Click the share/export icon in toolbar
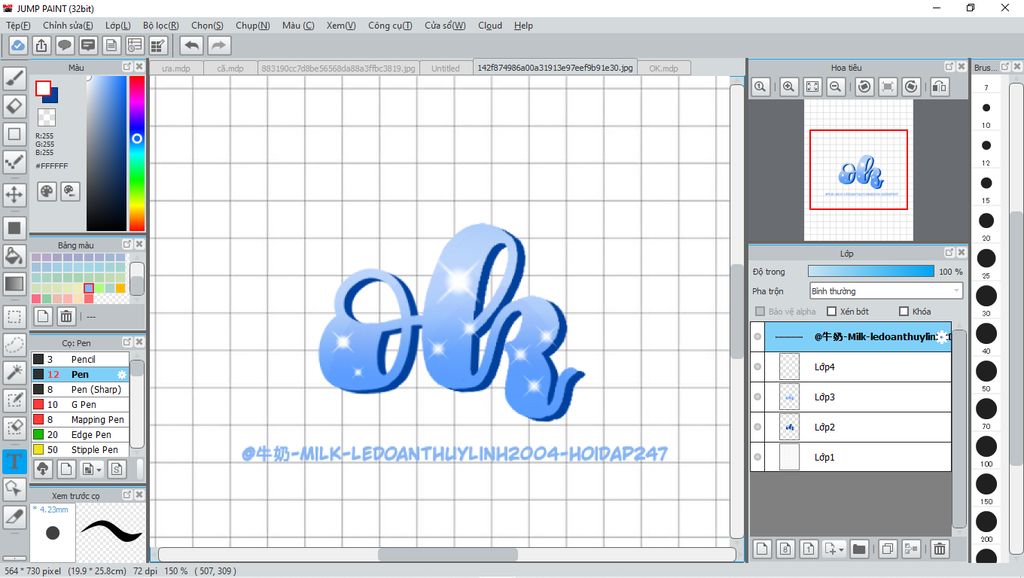 pos(41,45)
